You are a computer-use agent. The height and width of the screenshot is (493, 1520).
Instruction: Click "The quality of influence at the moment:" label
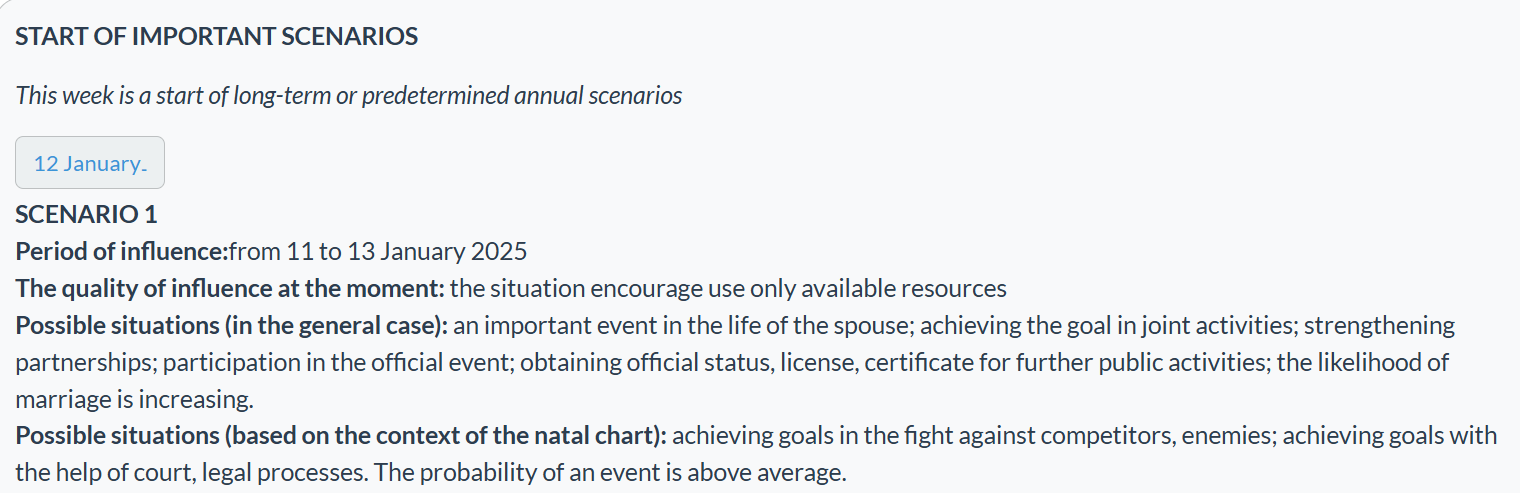tap(230, 289)
